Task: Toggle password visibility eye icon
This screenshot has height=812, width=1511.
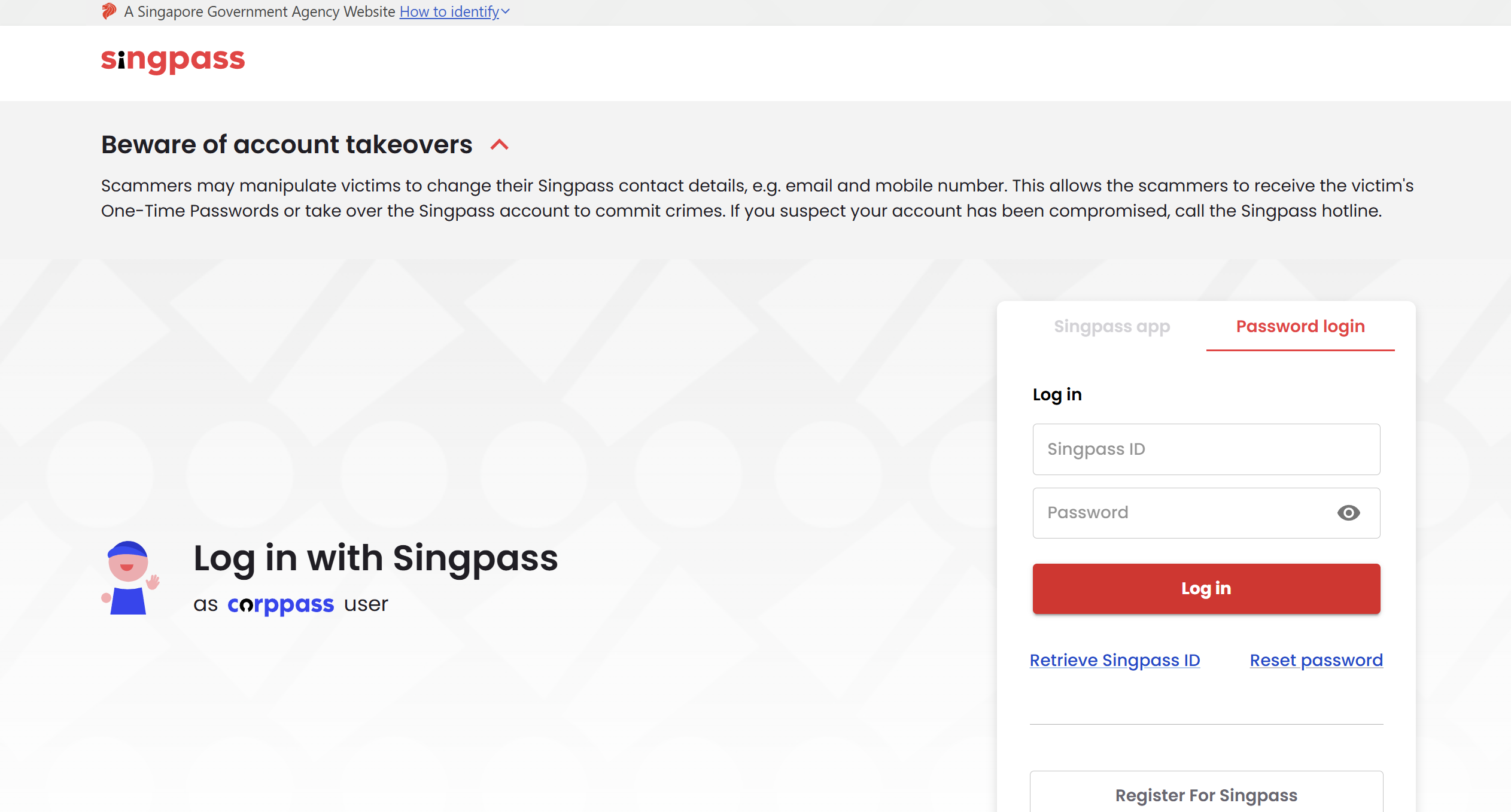Action: click(1348, 513)
